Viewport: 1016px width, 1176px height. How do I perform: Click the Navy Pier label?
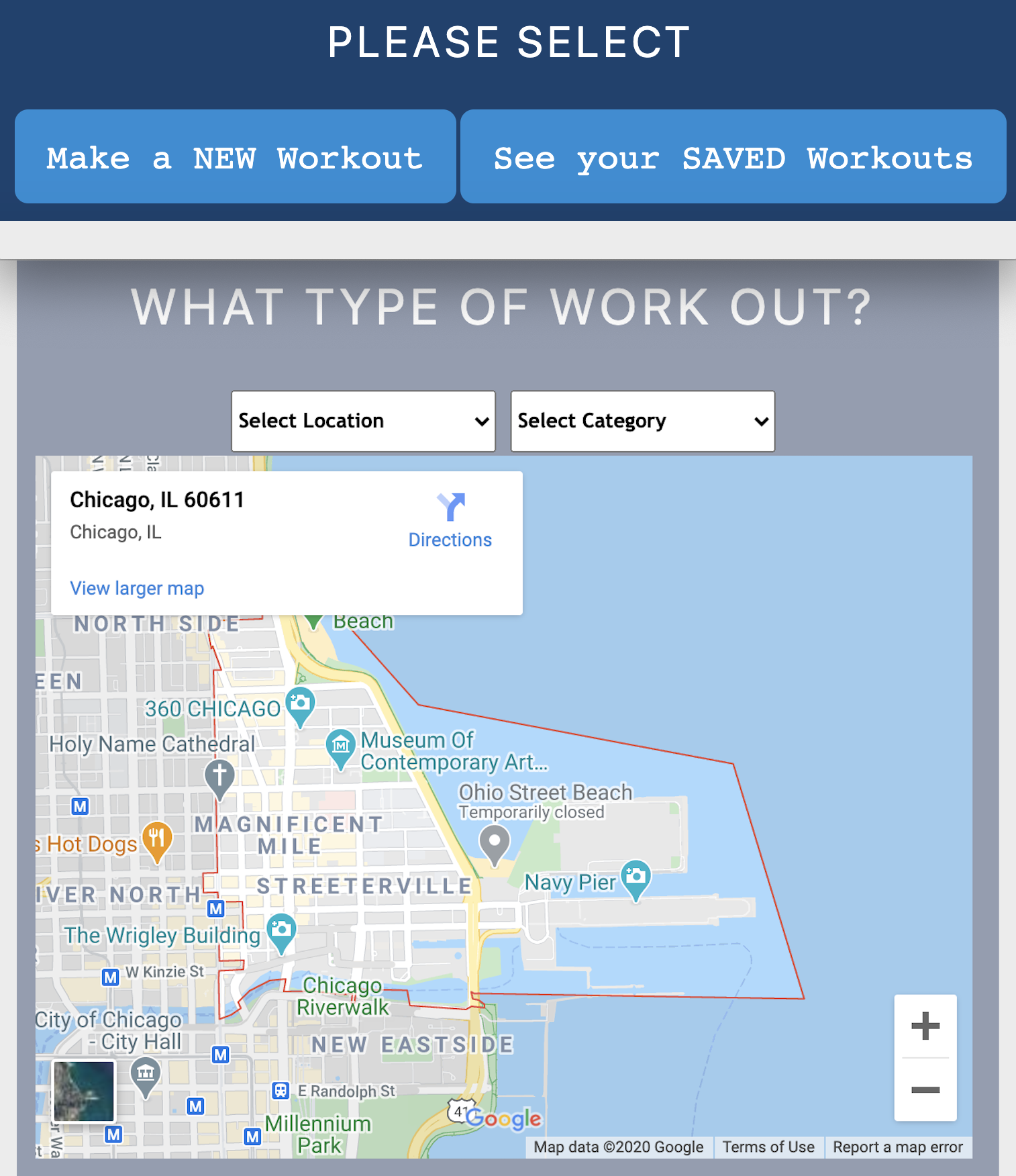point(570,882)
